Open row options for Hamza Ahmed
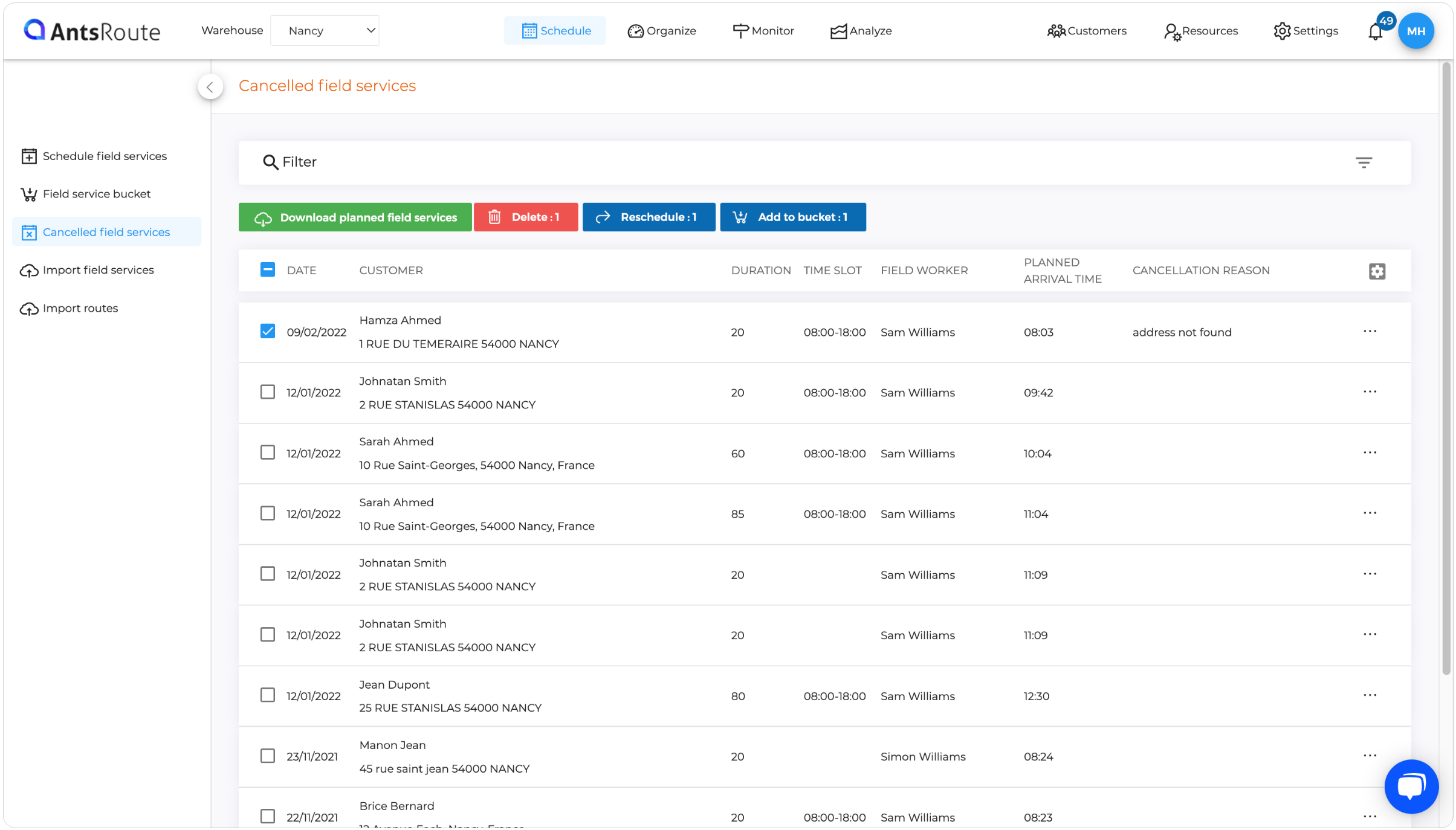 click(x=1370, y=331)
